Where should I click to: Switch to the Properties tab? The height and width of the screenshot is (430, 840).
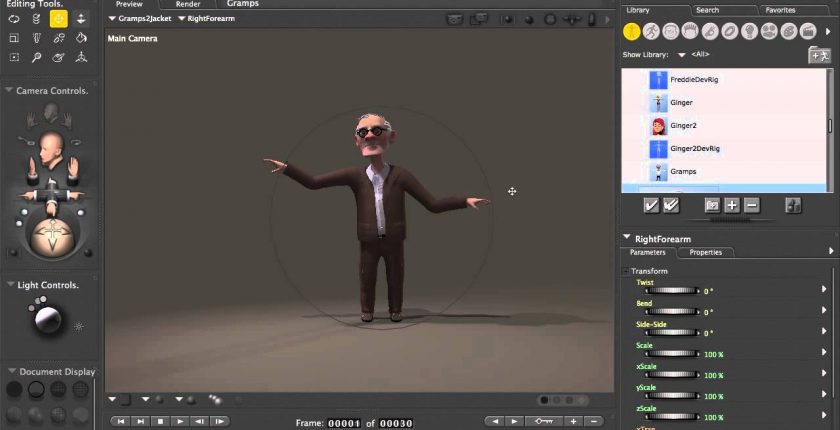click(x=706, y=252)
